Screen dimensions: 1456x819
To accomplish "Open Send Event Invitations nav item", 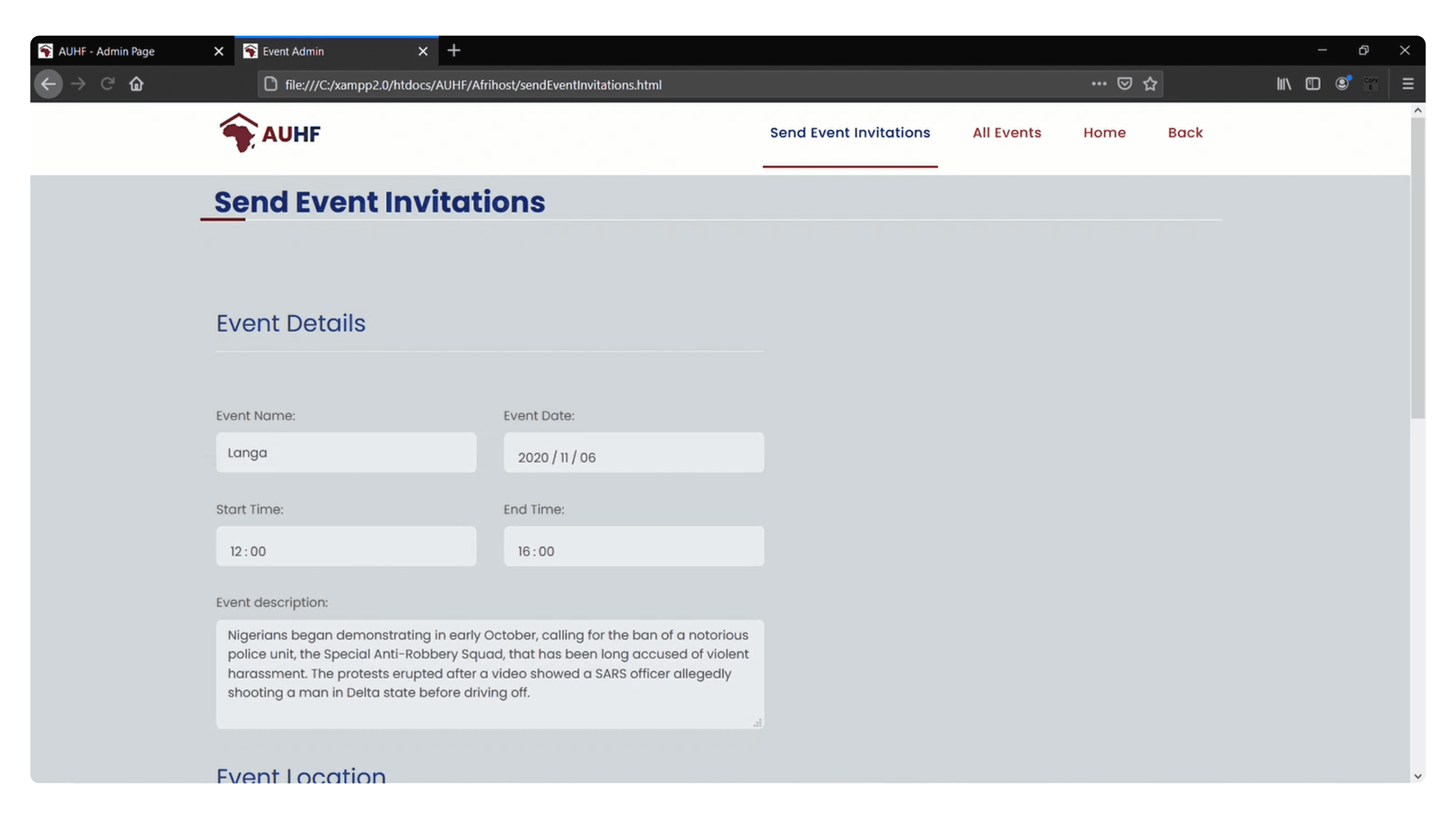I will (x=850, y=133).
